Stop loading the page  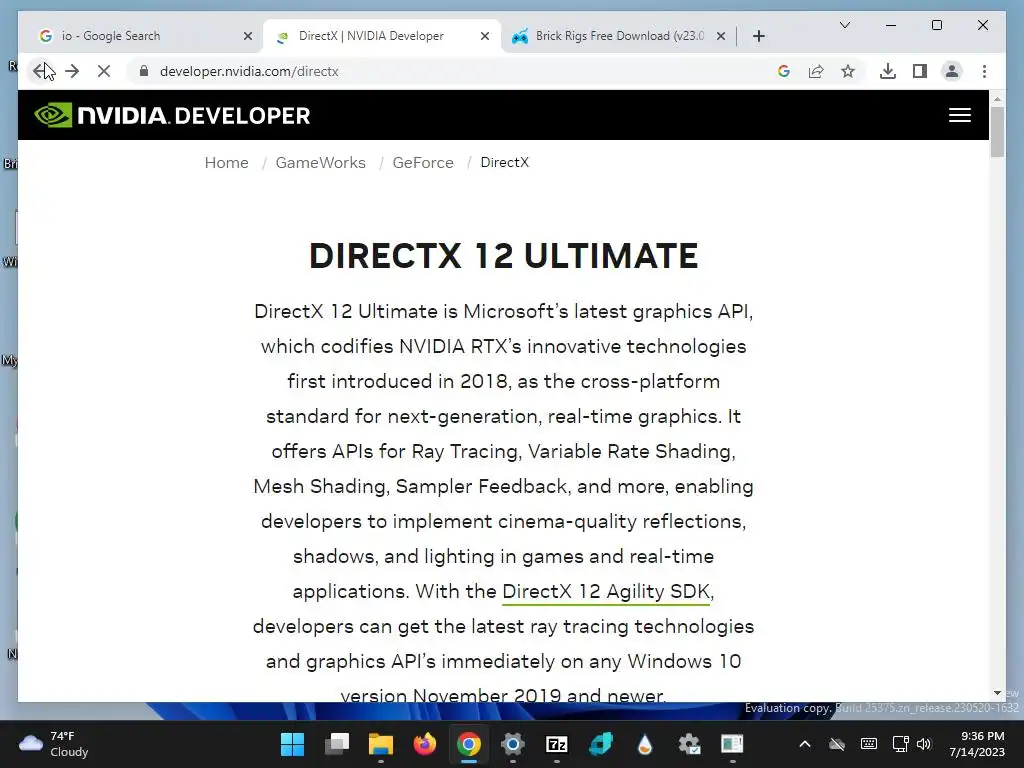tap(104, 71)
